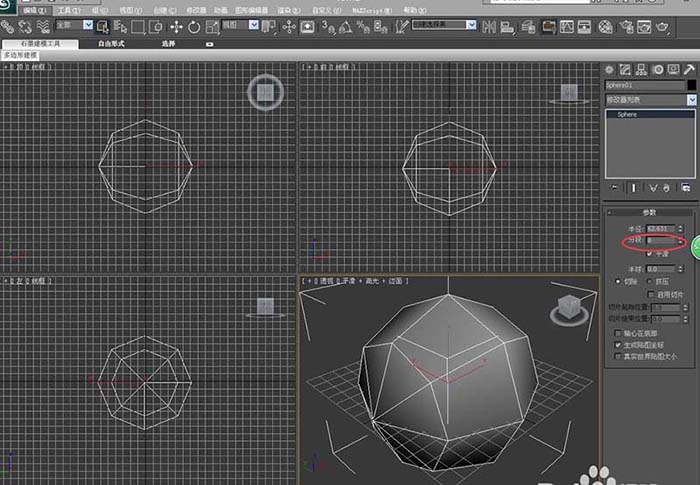
Task: Click Make Unique icon under modifier stack
Action: [653, 188]
